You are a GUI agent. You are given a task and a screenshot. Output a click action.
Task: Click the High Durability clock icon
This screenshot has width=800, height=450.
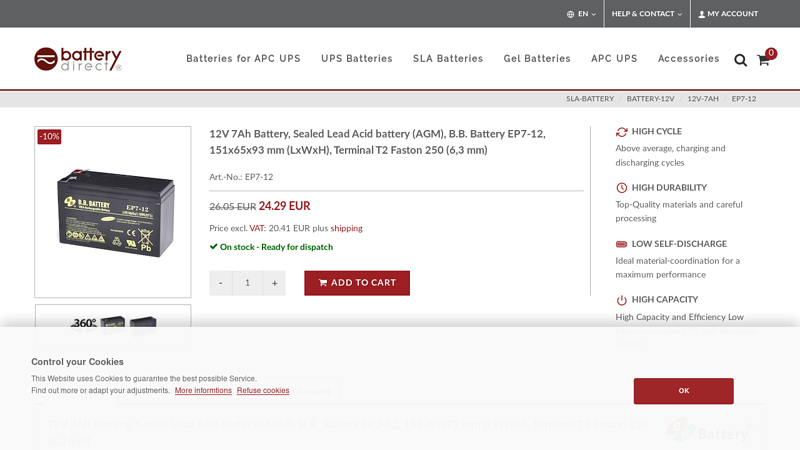tap(621, 188)
